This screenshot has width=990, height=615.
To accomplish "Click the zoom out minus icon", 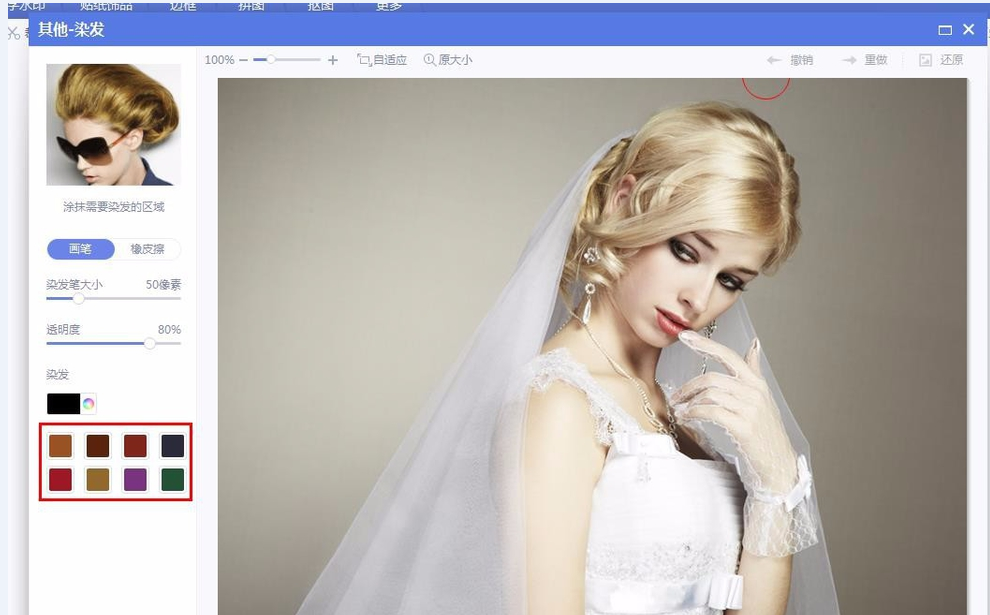I will [244, 60].
